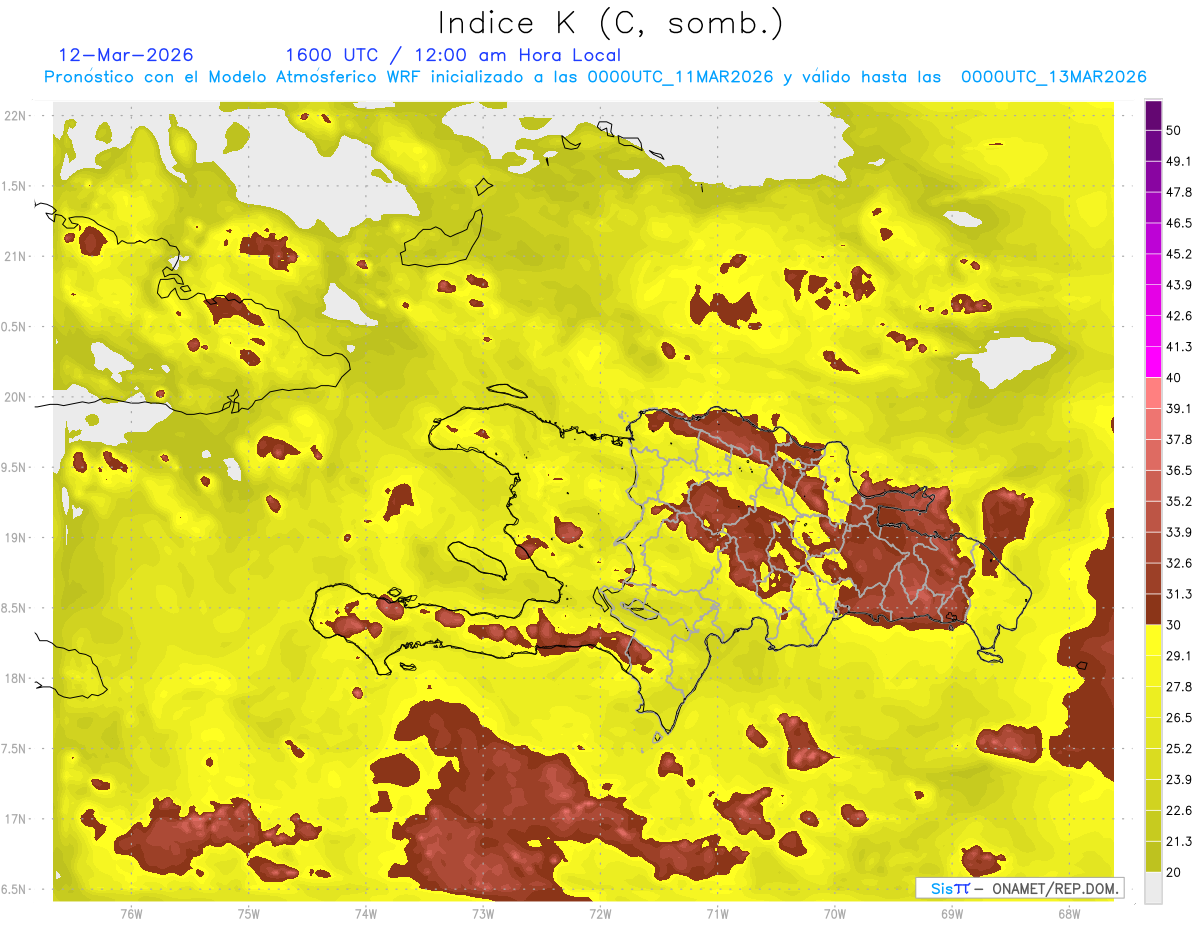Click the 74W longitude label
This screenshot has height=927, width=1200.
366,913
